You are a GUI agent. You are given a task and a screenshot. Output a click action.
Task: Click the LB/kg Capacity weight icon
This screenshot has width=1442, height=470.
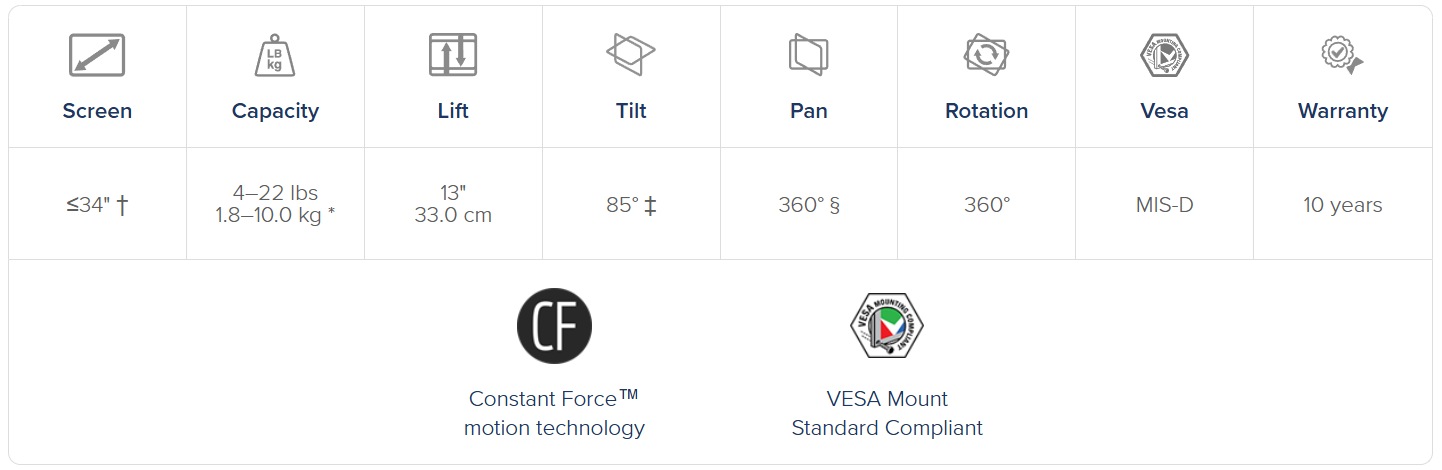tap(275, 56)
